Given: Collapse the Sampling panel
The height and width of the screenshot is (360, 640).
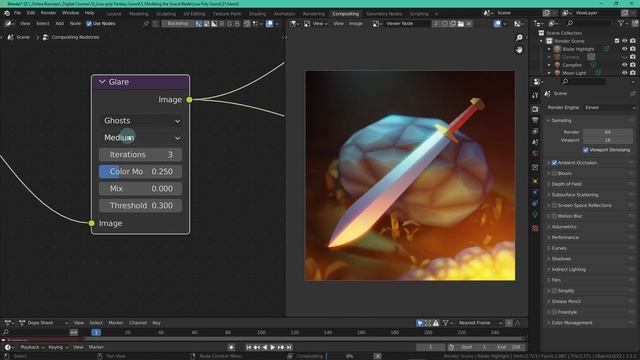Looking at the screenshot, I should point(548,120).
